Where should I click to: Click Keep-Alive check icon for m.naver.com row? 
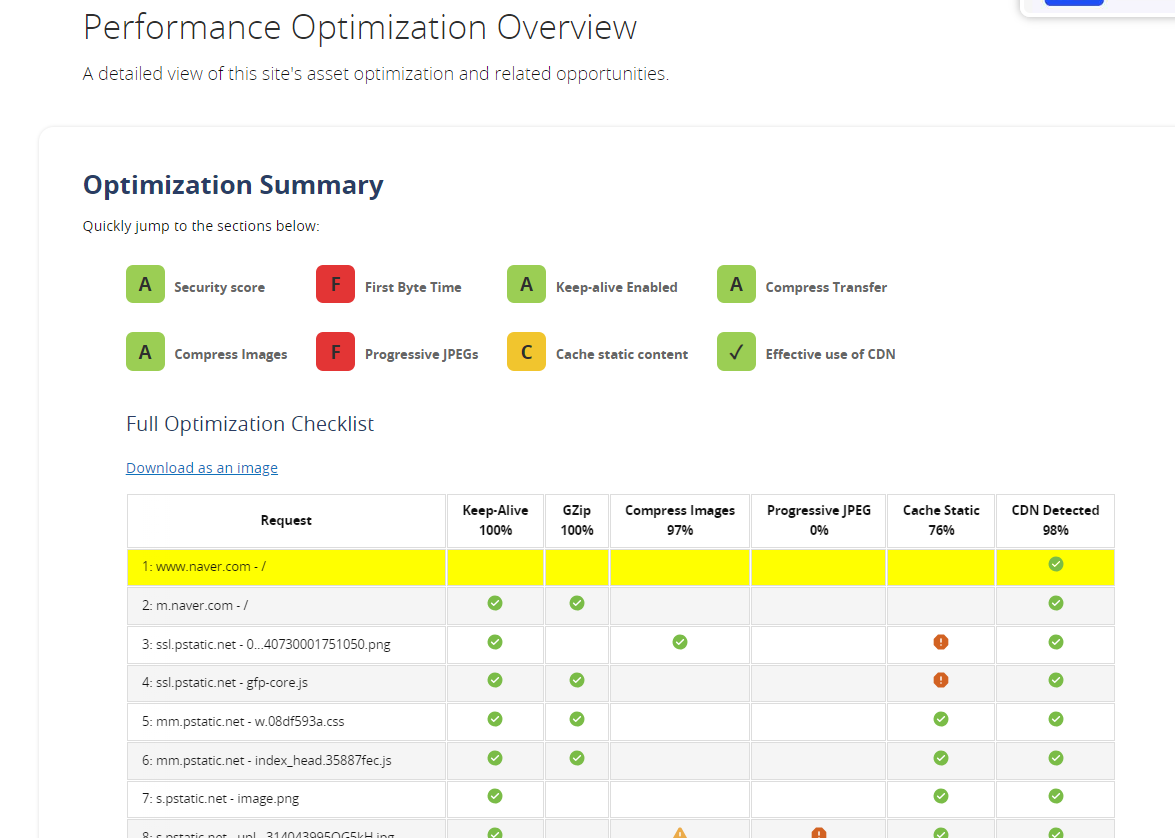495,603
